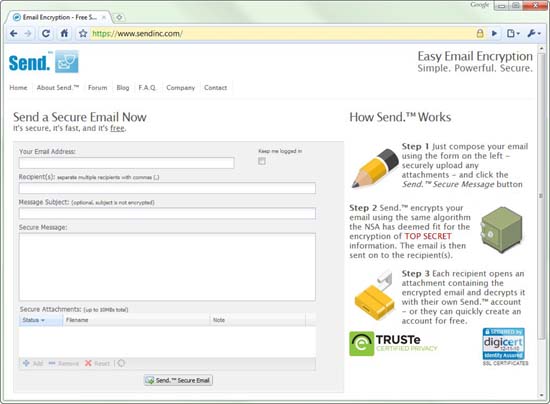Click the green safe icon beside Step 2
550x404 pixels.
coord(502,230)
